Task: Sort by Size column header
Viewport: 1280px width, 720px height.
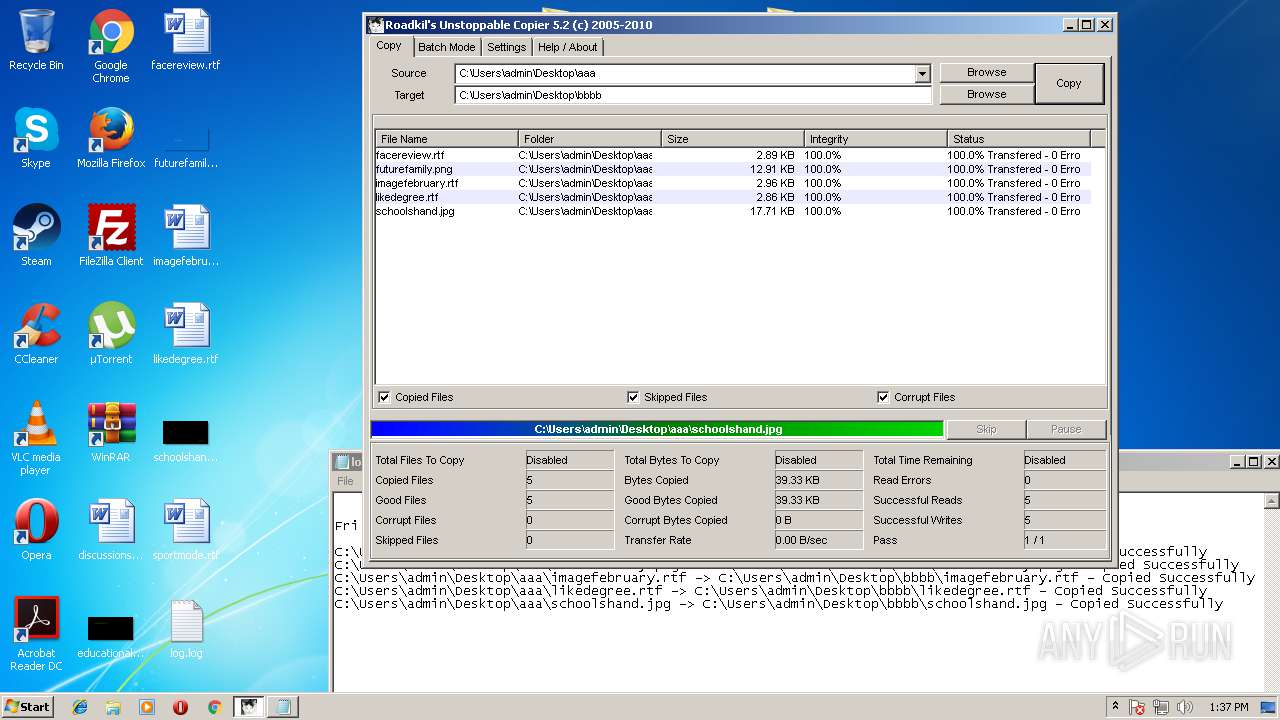Action: pyautogui.click(x=732, y=139)
